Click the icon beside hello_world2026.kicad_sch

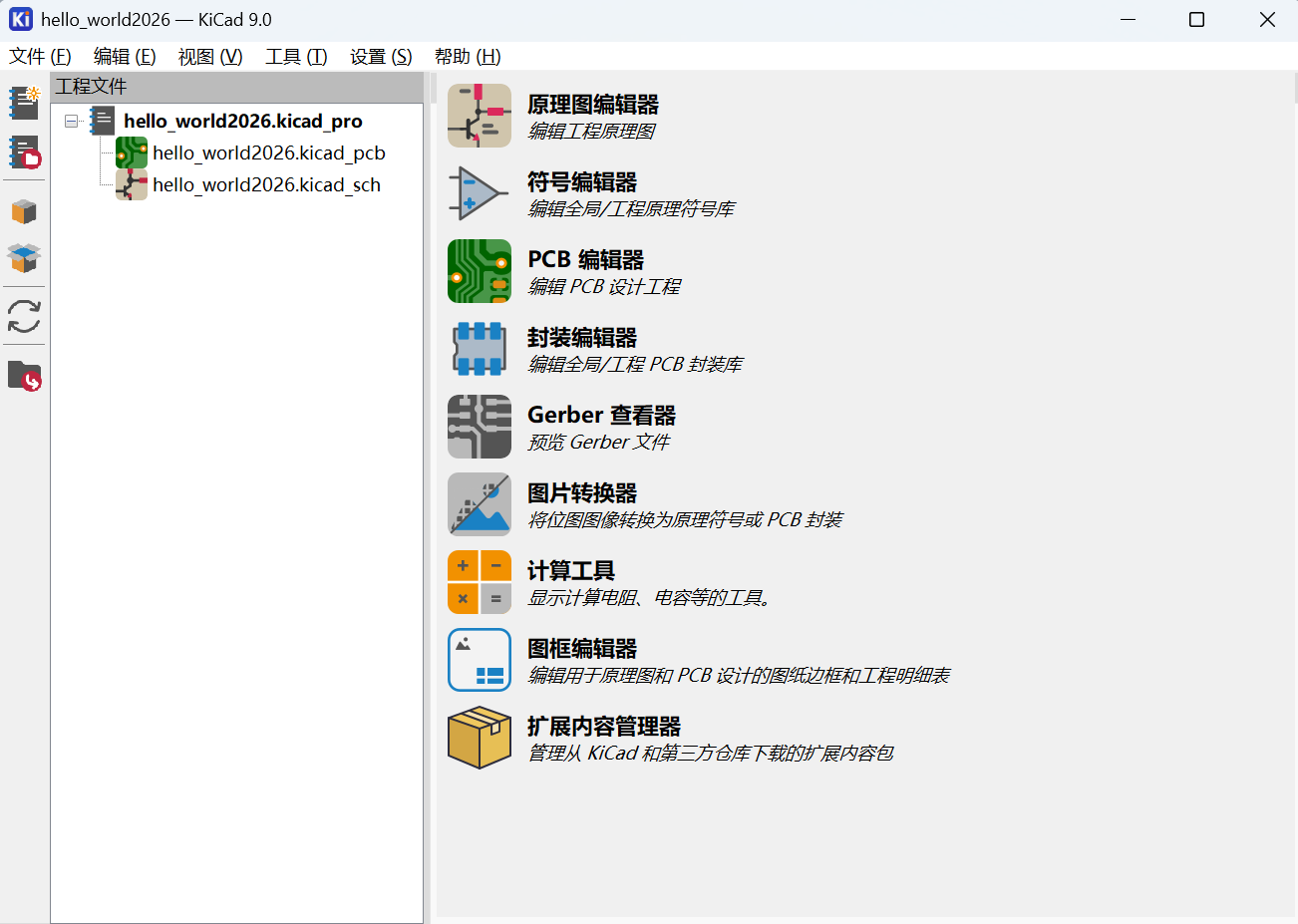132,184
